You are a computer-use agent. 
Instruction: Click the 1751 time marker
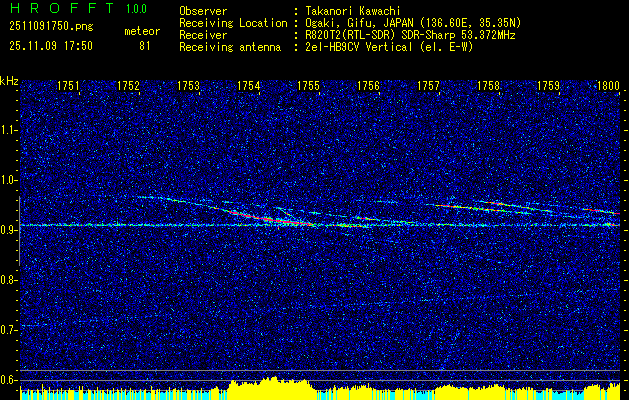[x=68, y=86]
